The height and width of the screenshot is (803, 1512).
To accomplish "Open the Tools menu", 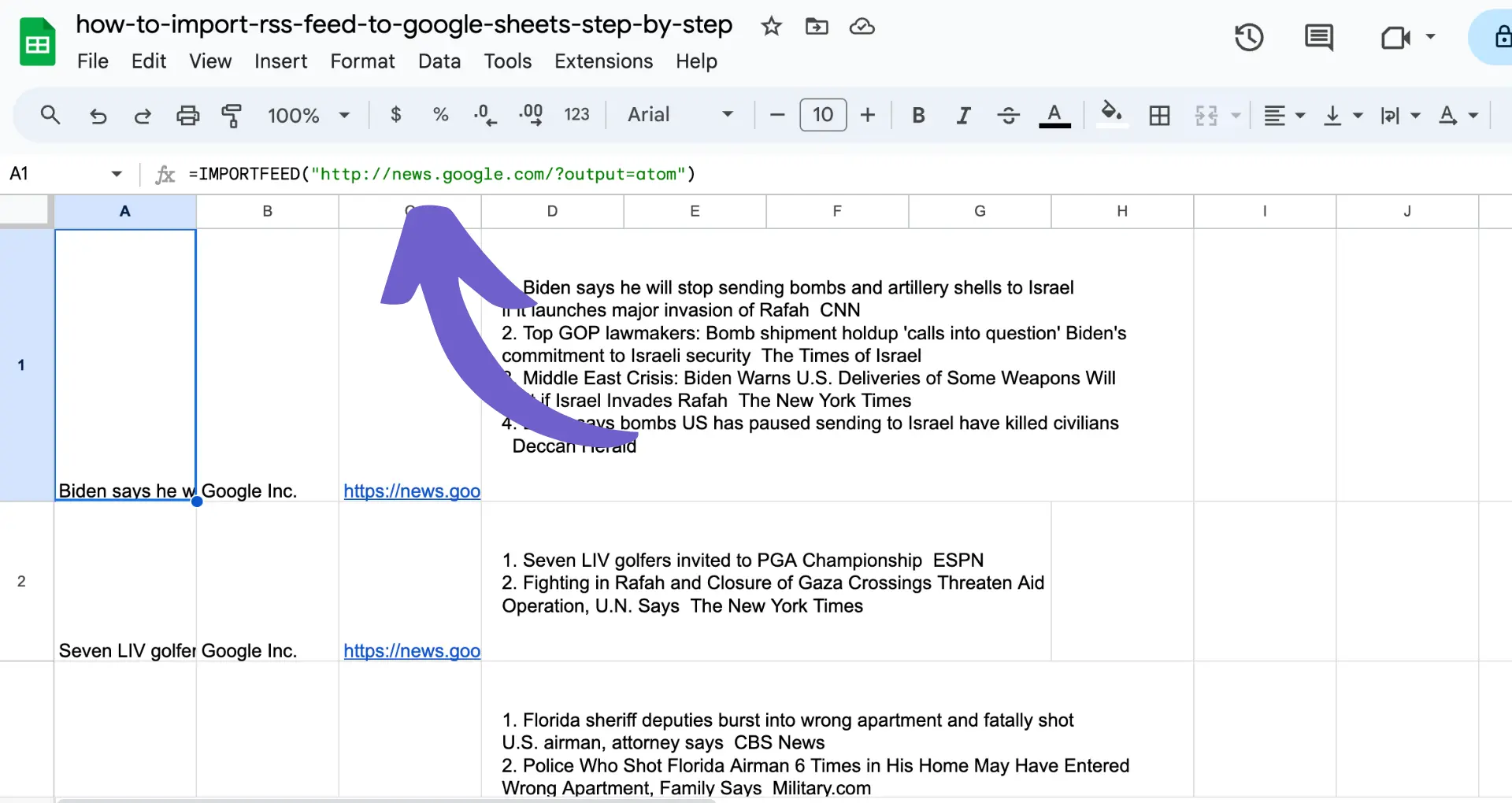I will [508, 61].
